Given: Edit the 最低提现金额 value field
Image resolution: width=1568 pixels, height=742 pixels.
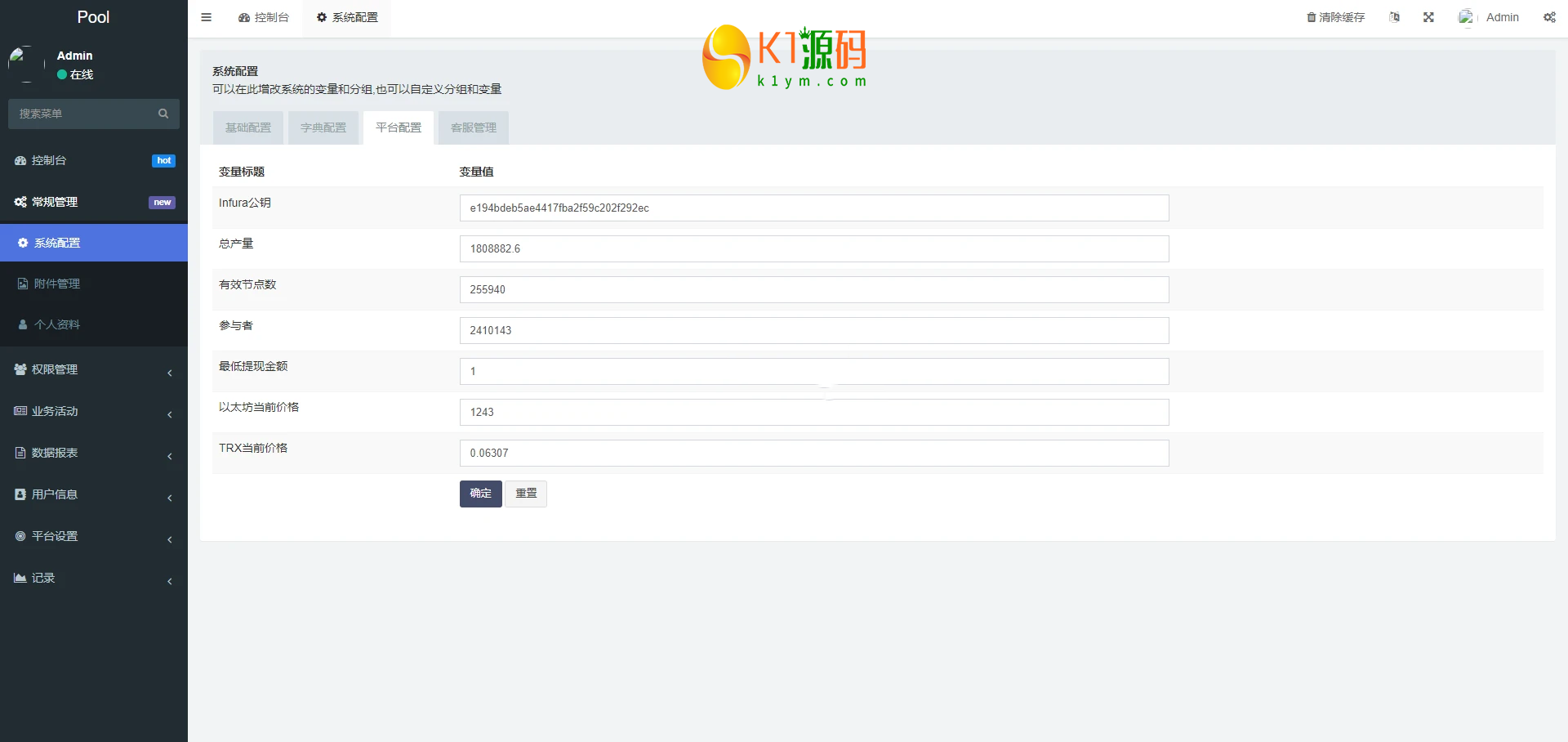Looking at the screenshot, I should 814,372.
